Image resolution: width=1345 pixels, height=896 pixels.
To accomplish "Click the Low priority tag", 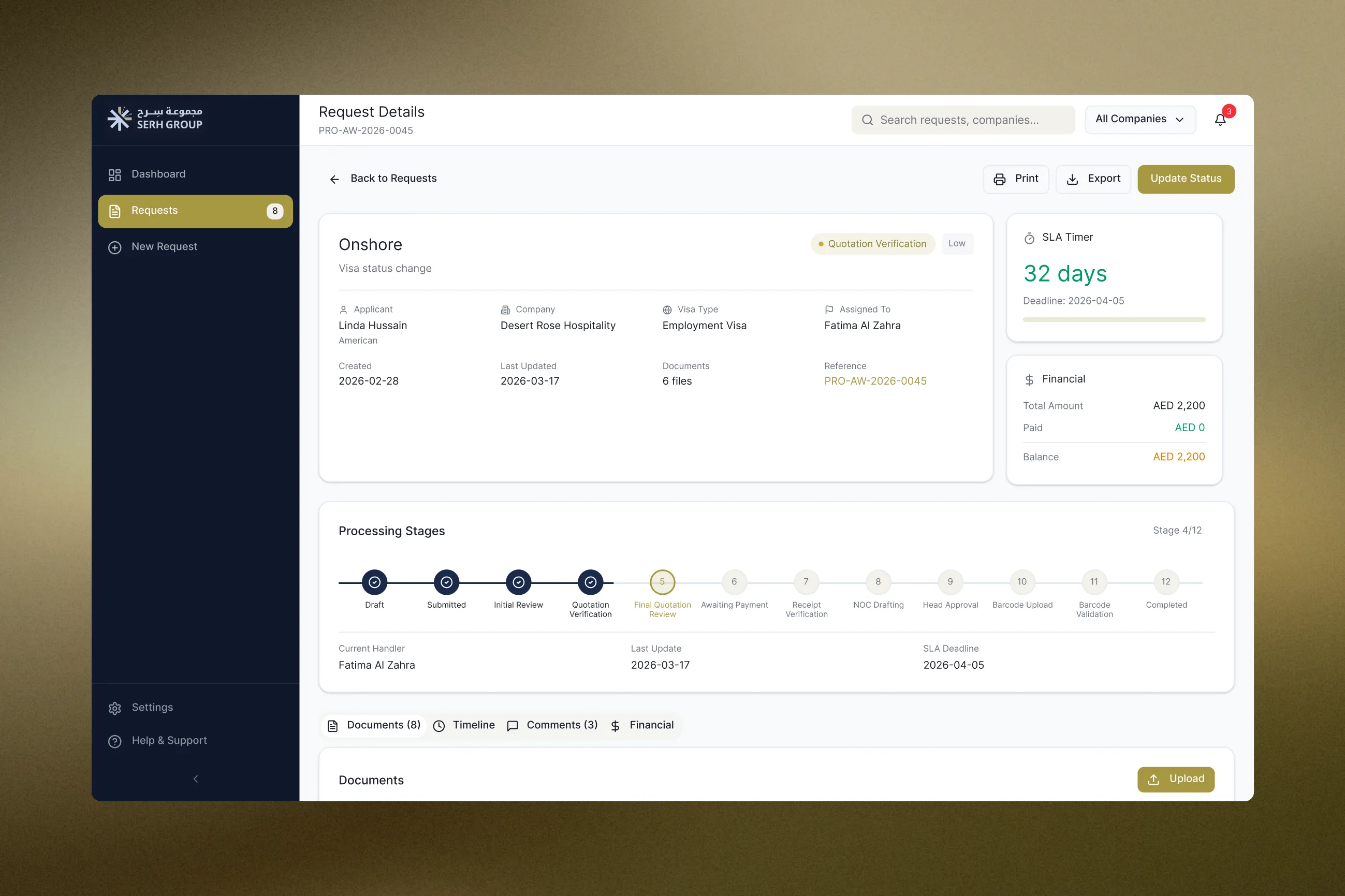I will pyautogui.click(x=957, y=244).
